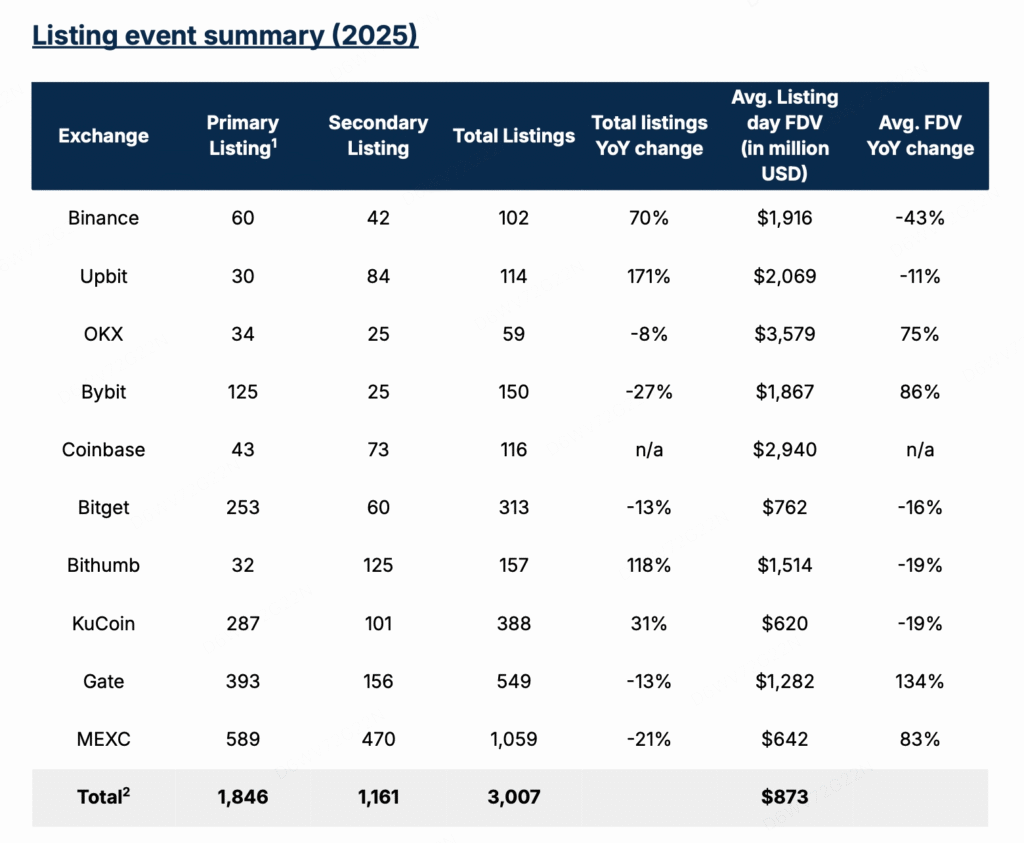1024x843 pixels.
Task: Click the 3,007 total listings cell
Action: 514,798
